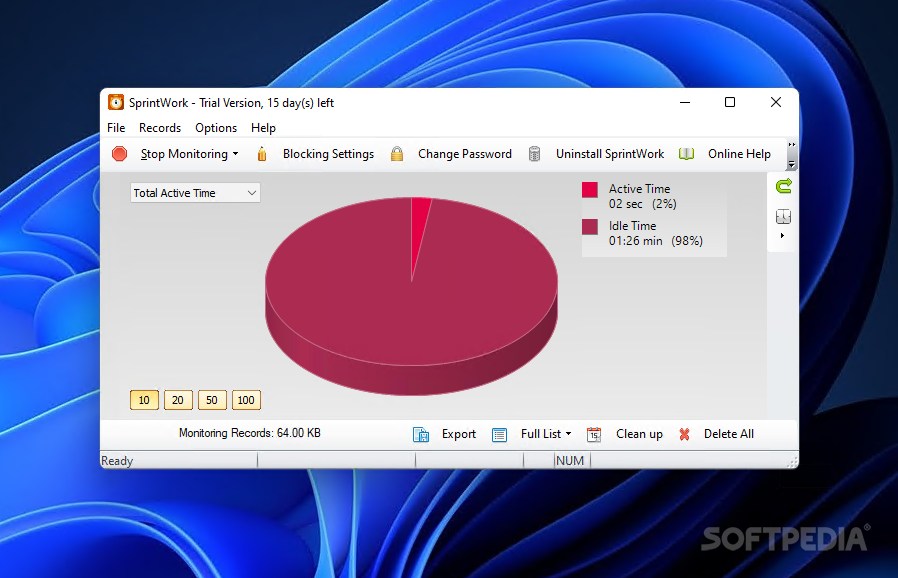The image size is (898, 578).
Task: Click the Clean up calendar icon
Action: pos(594,435)
